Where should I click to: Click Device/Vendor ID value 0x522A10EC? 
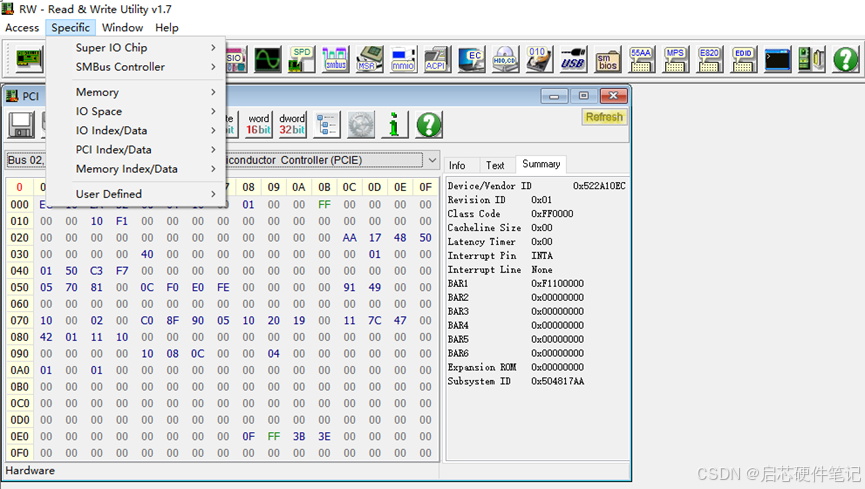coord(599,186)
